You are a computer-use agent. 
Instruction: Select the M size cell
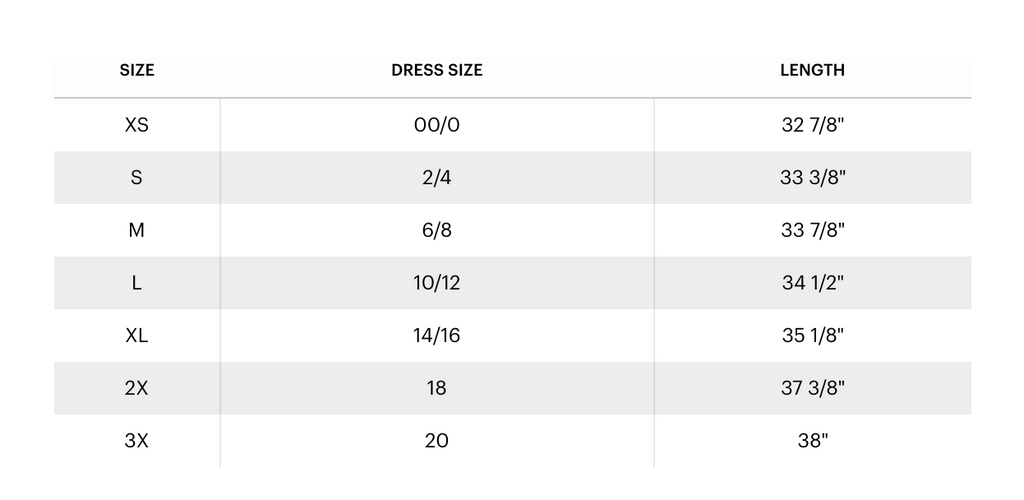pos(137,231)
